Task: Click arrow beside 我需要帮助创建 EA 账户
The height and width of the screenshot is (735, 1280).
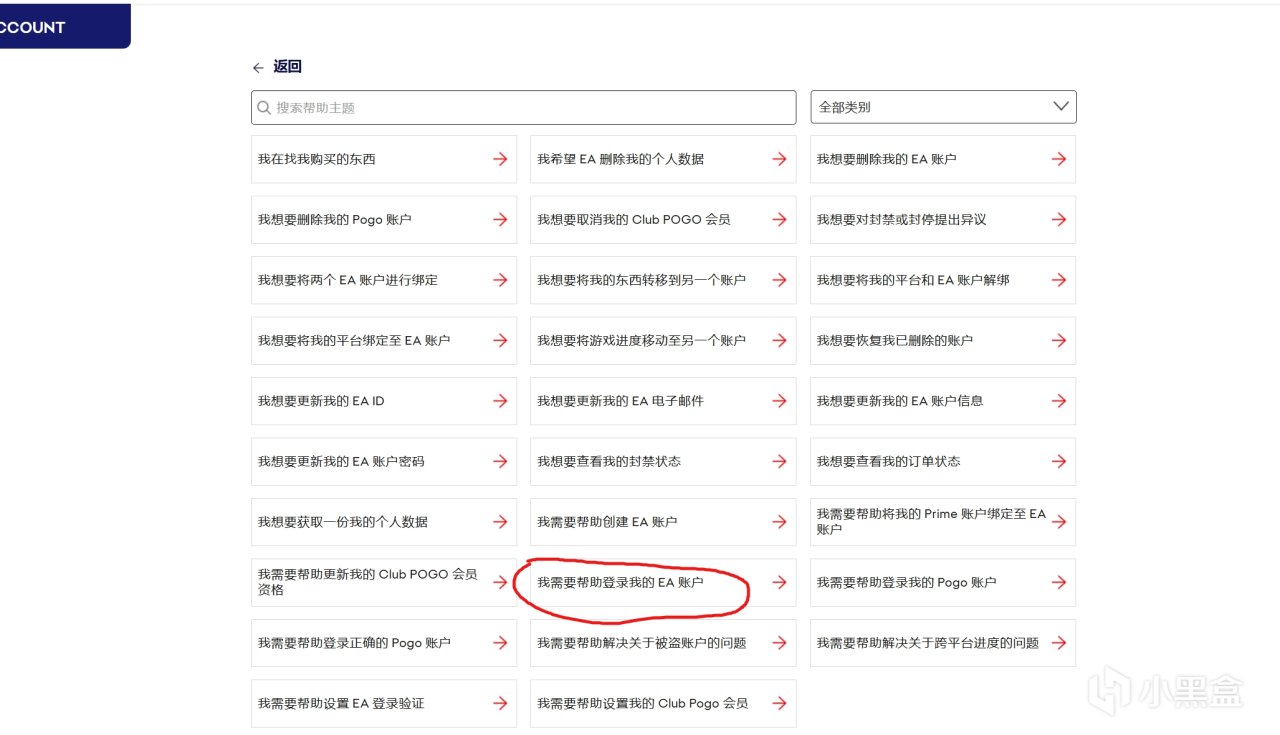Action: (x=779, y=522)
